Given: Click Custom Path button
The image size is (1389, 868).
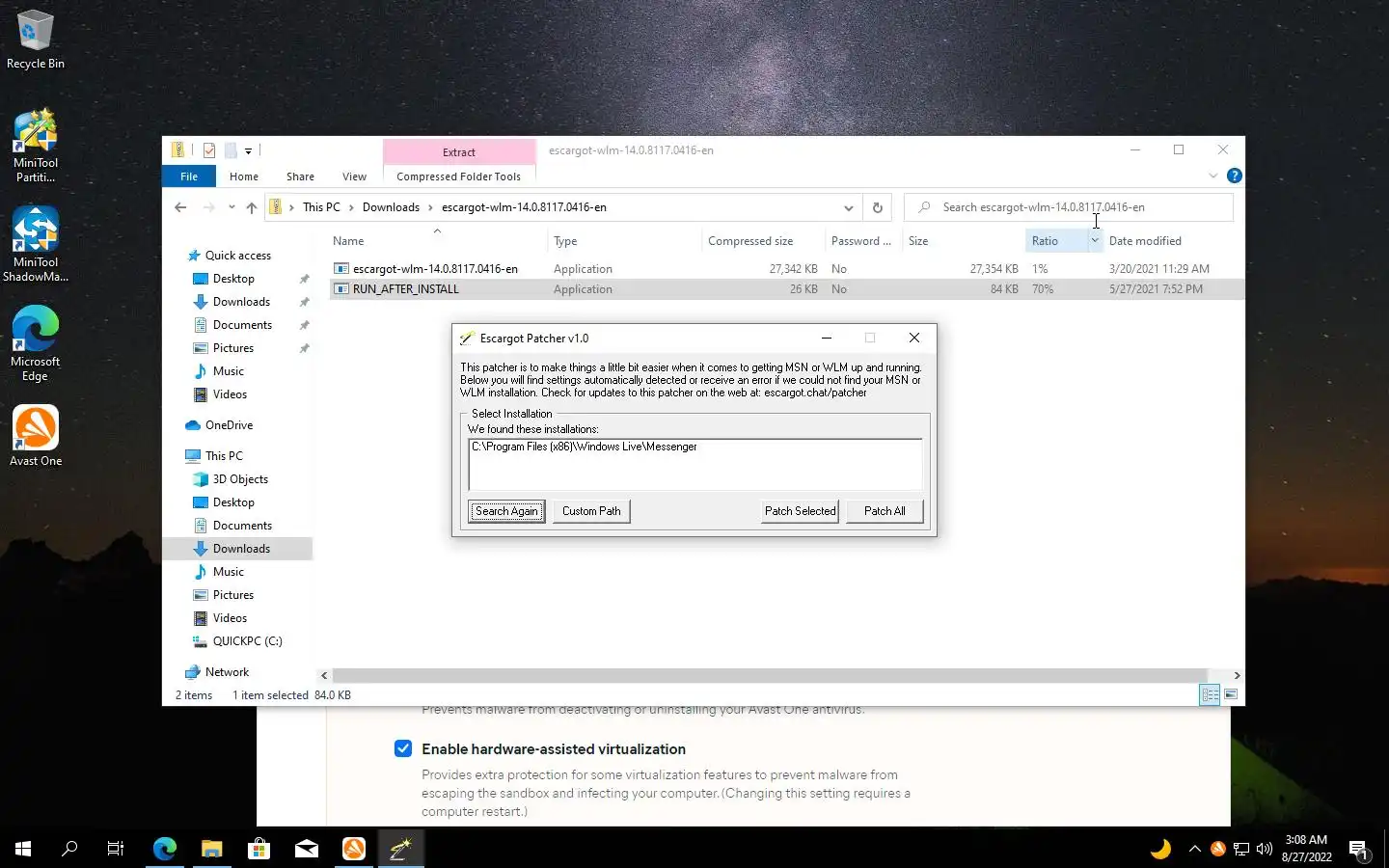Looking at the screenshot, I should click(591, 511).
